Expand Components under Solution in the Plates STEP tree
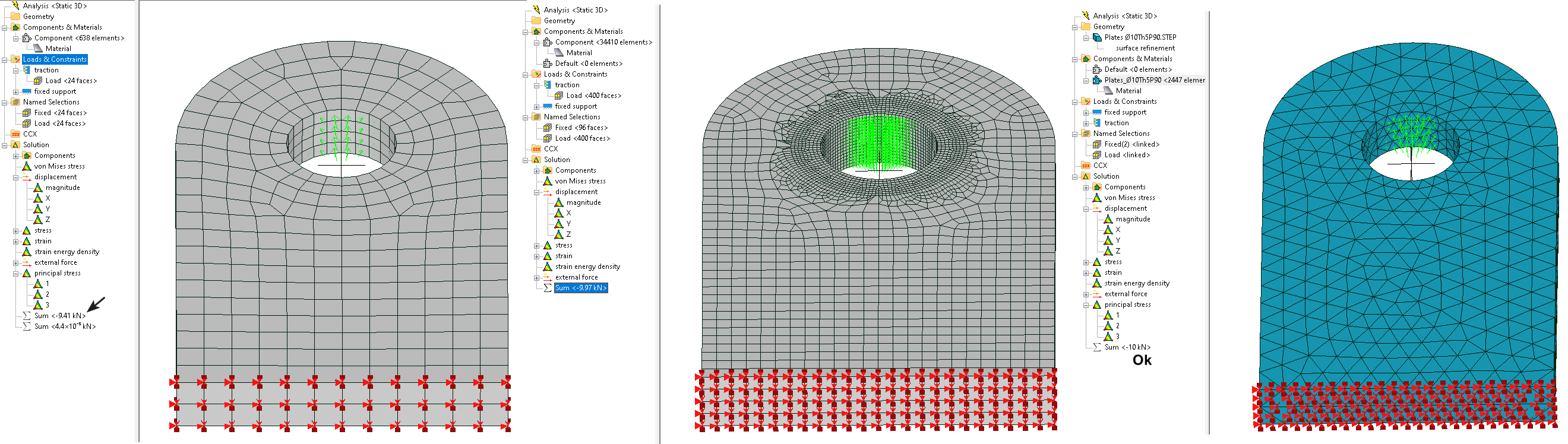 tap(1086, 188)
